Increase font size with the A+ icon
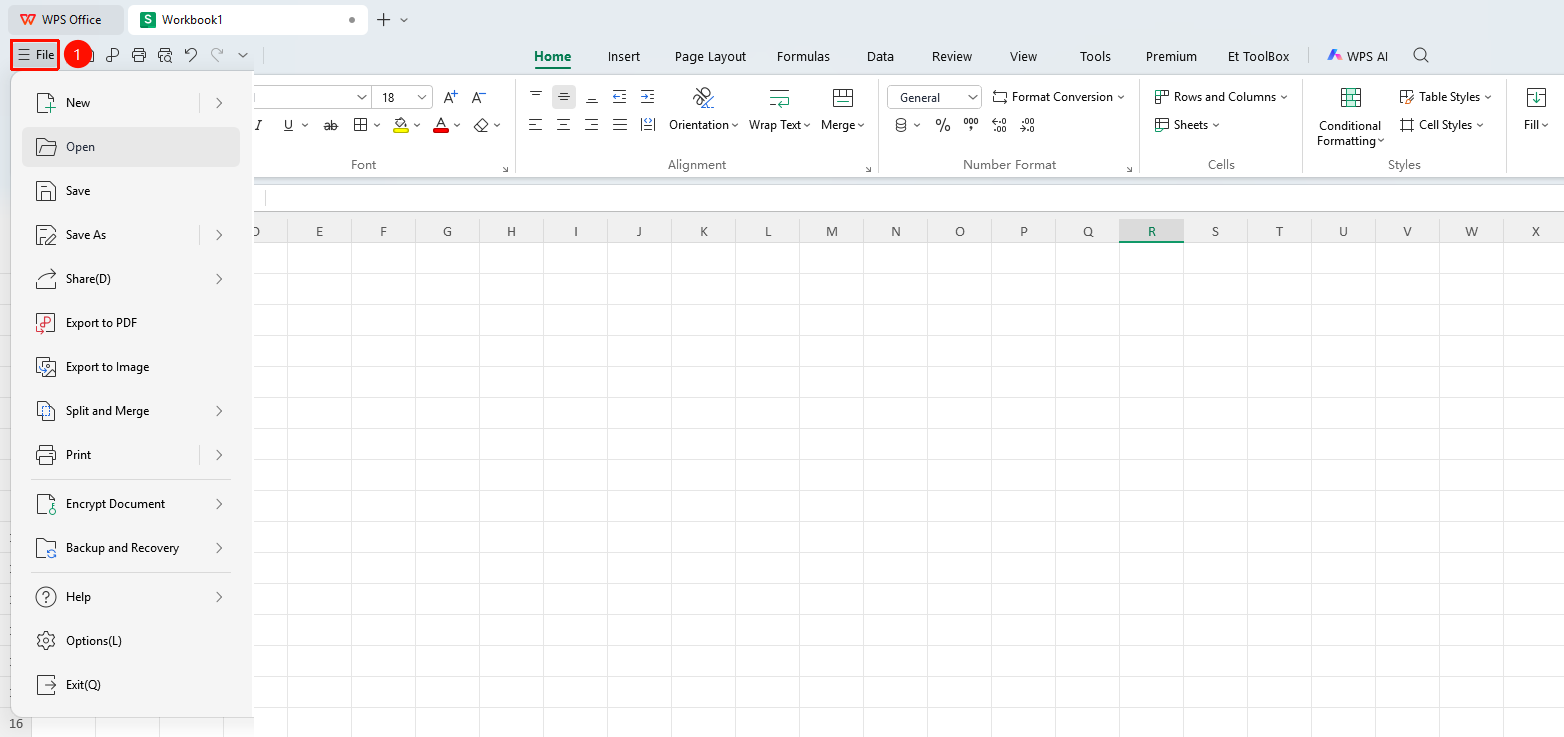Image resolution: width=1564 pixels, height=737 pixels. (x=450, y=97)
